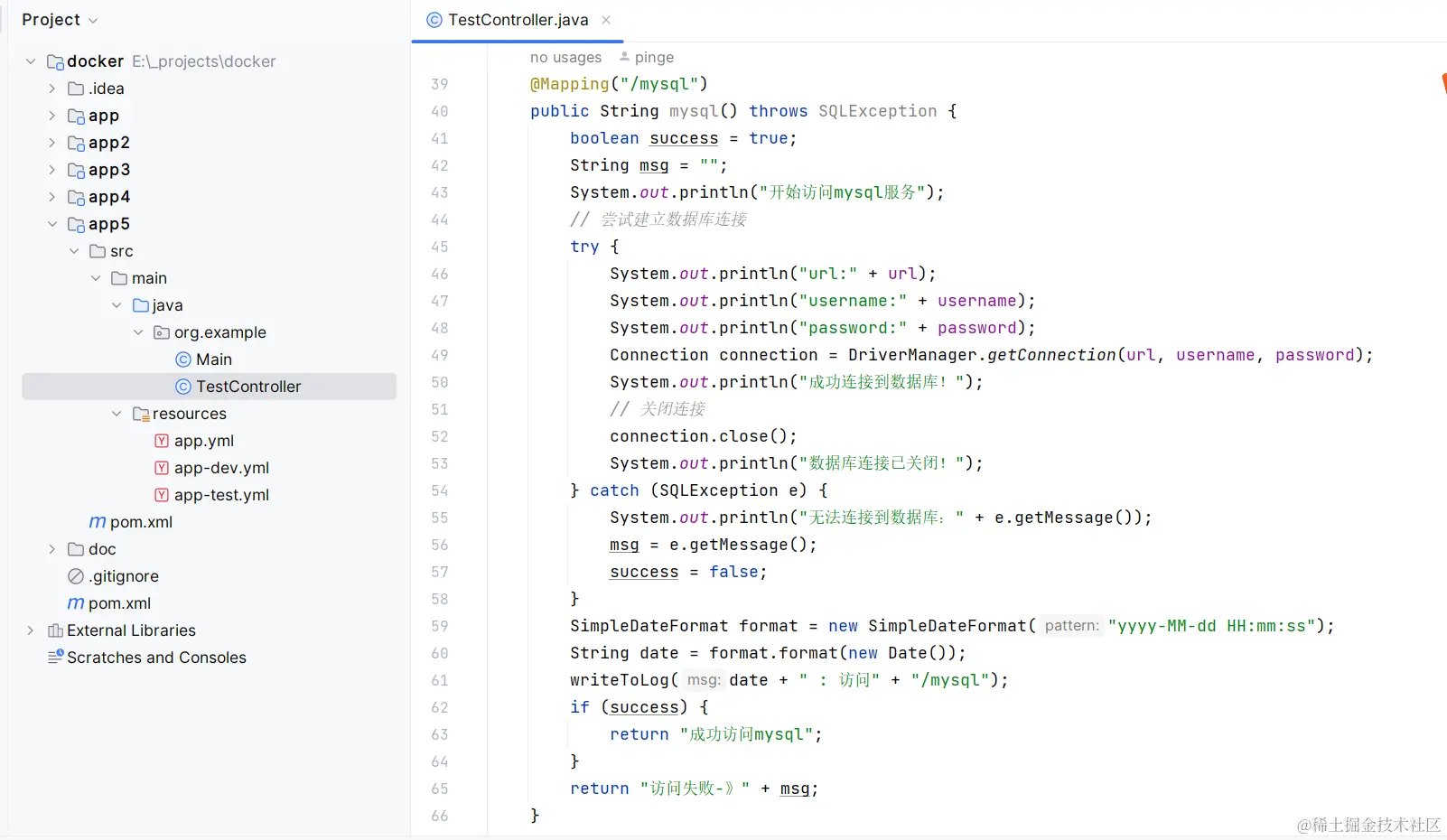The height and width of the screenshot is (840, 1447).
Task: Expand the app module folder
Action: [x=52, y=116]
